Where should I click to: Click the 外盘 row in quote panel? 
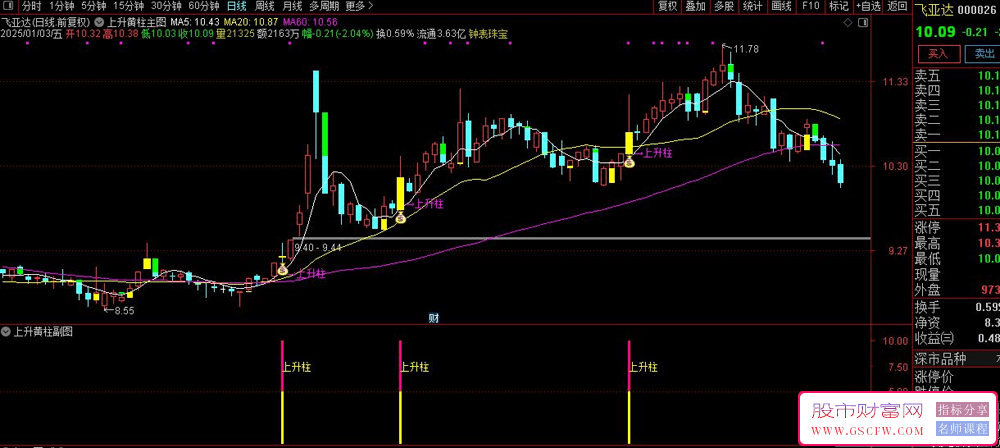point(957,290)
